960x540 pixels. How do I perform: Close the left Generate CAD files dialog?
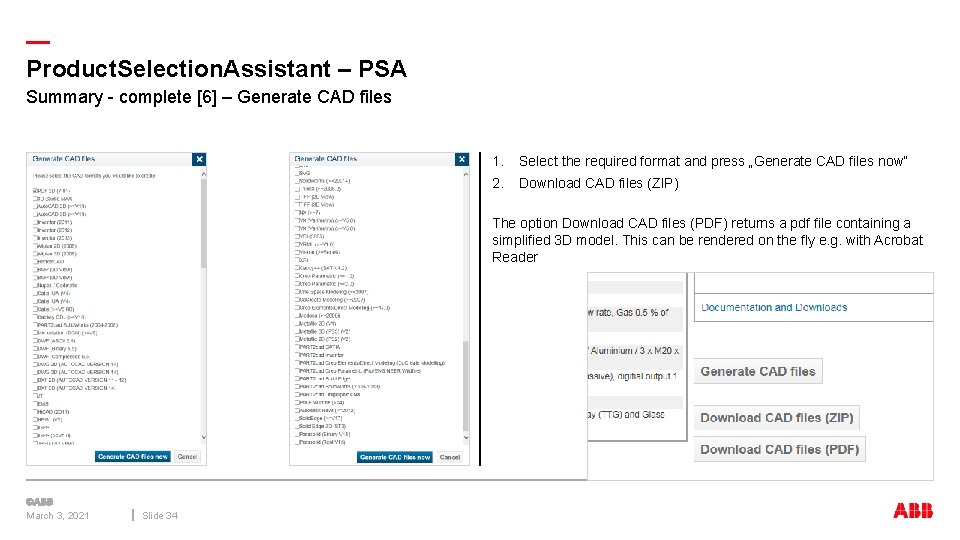pos(199,159)
